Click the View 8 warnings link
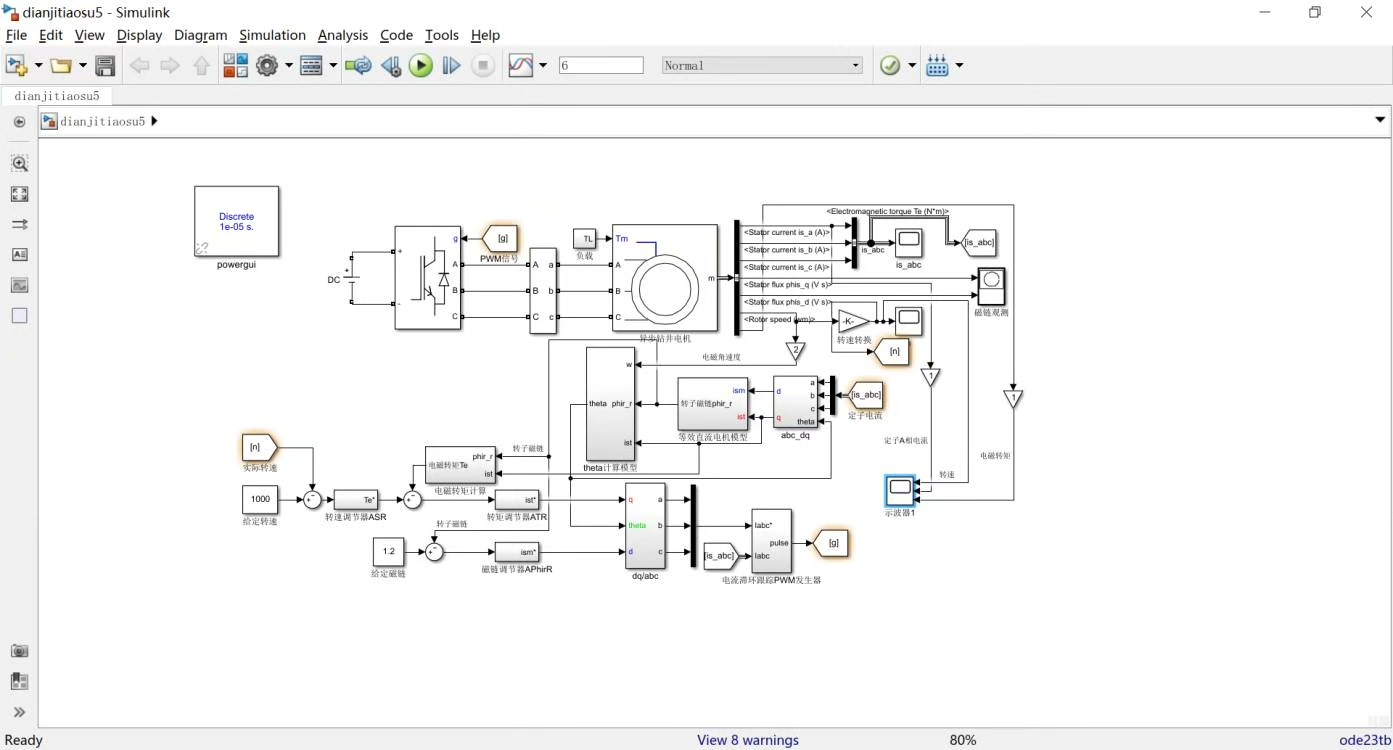1393x750 pixels. pyautogui.click(x=748, y=740)
